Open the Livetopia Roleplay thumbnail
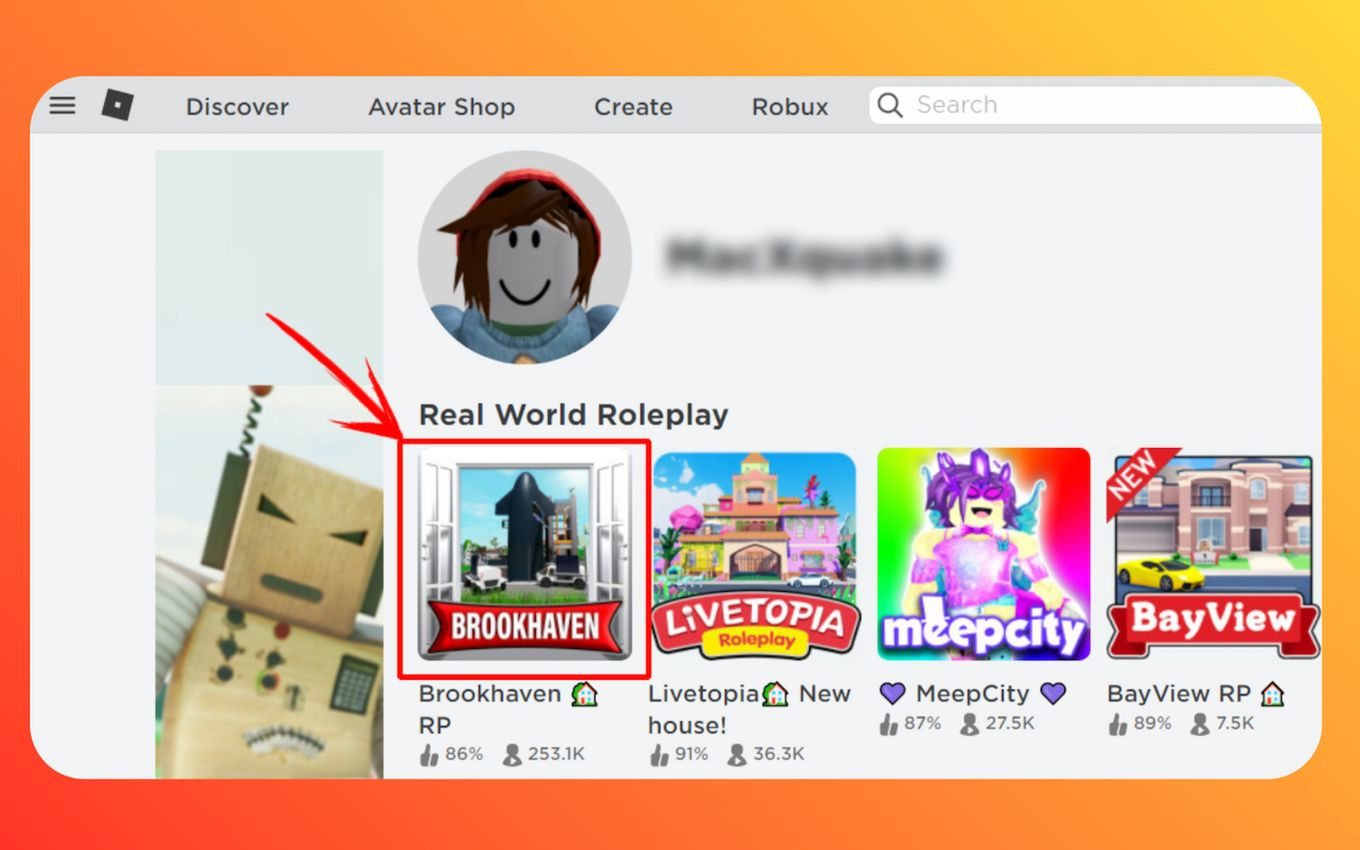1360x850 pixels. pyautogui.click(x=755, y=555)
